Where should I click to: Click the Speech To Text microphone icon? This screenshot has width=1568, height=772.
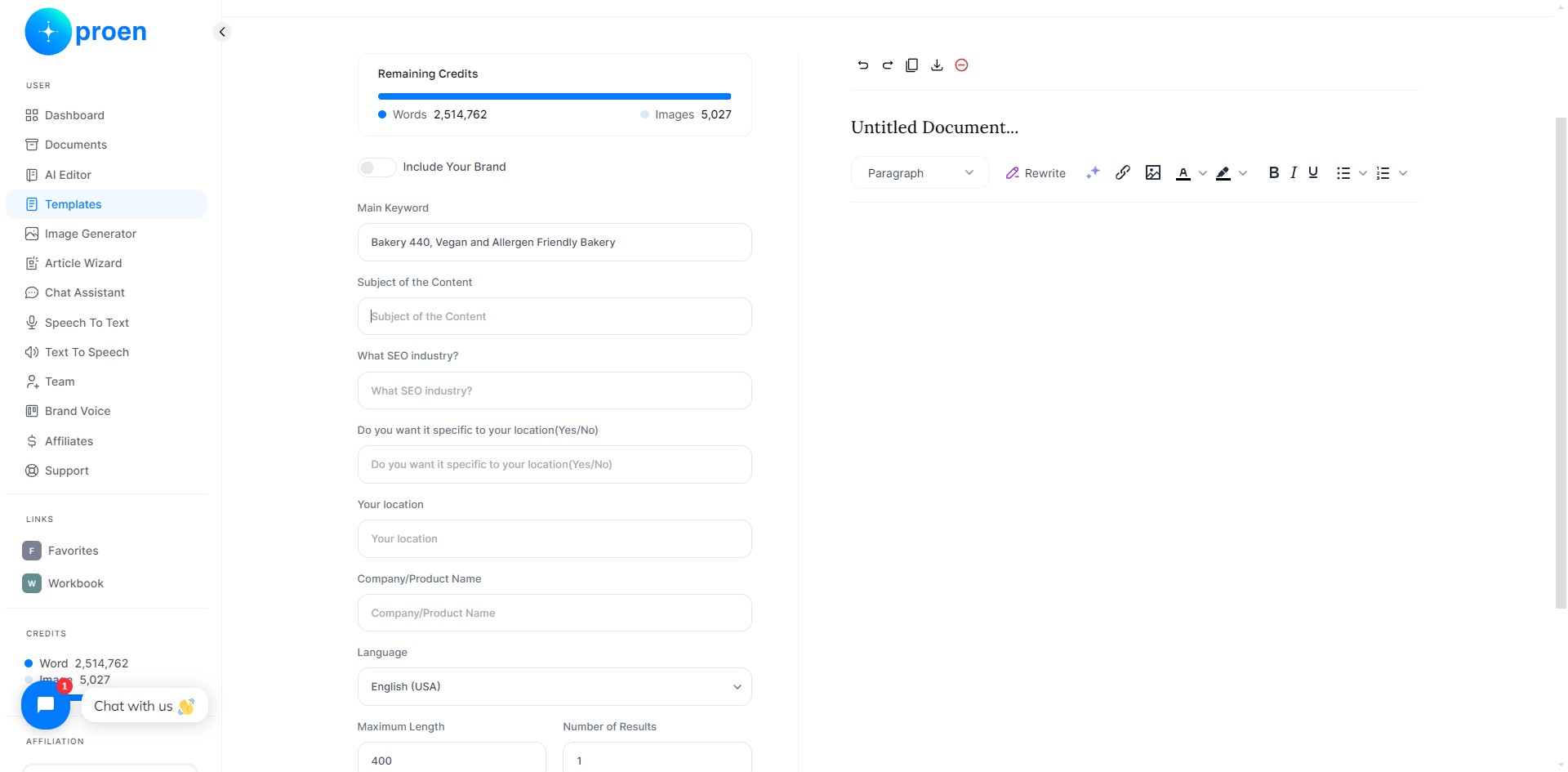tap(32, 323)
